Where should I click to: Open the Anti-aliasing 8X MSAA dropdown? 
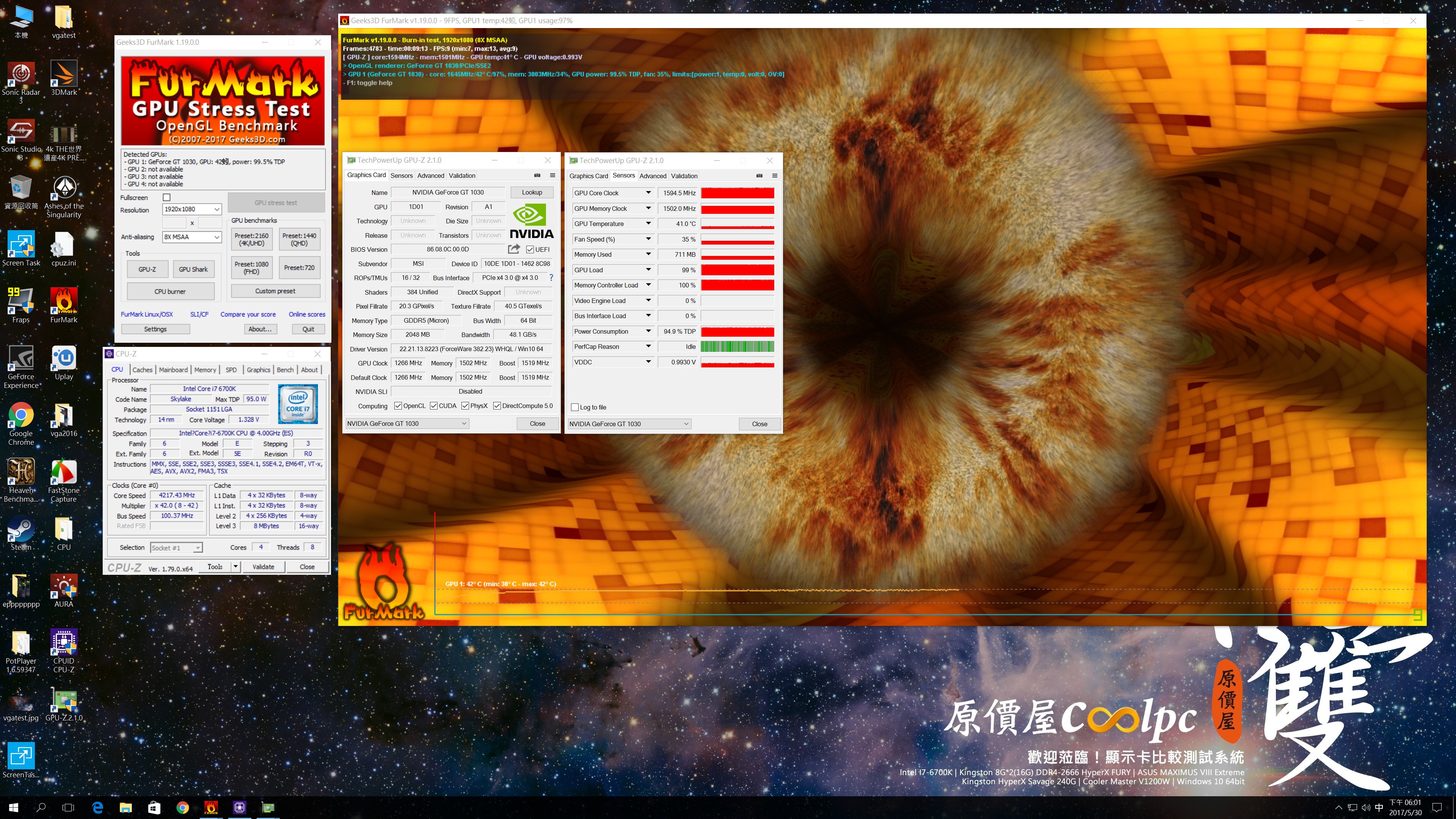coord(191,237)
